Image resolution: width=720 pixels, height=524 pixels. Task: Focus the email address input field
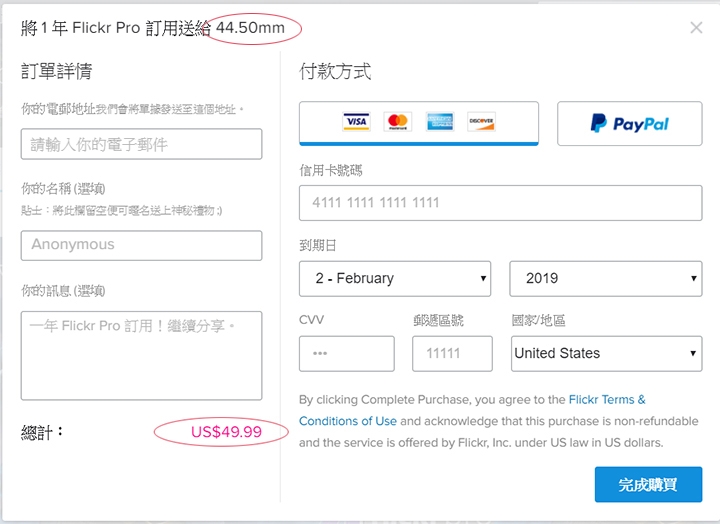(x=141, y=144)
